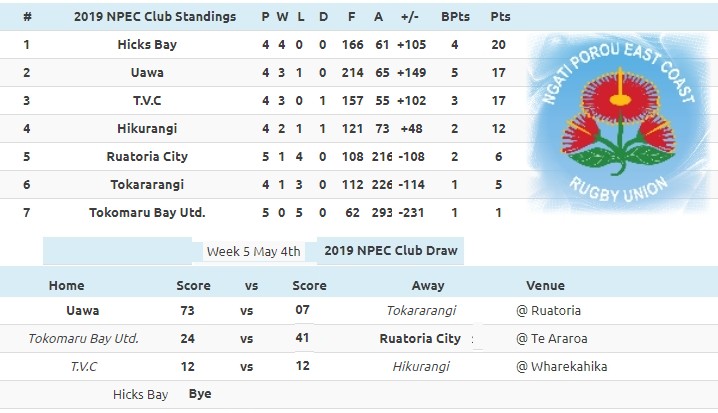Click Ruatoria City in the standings table

[146, 157]
